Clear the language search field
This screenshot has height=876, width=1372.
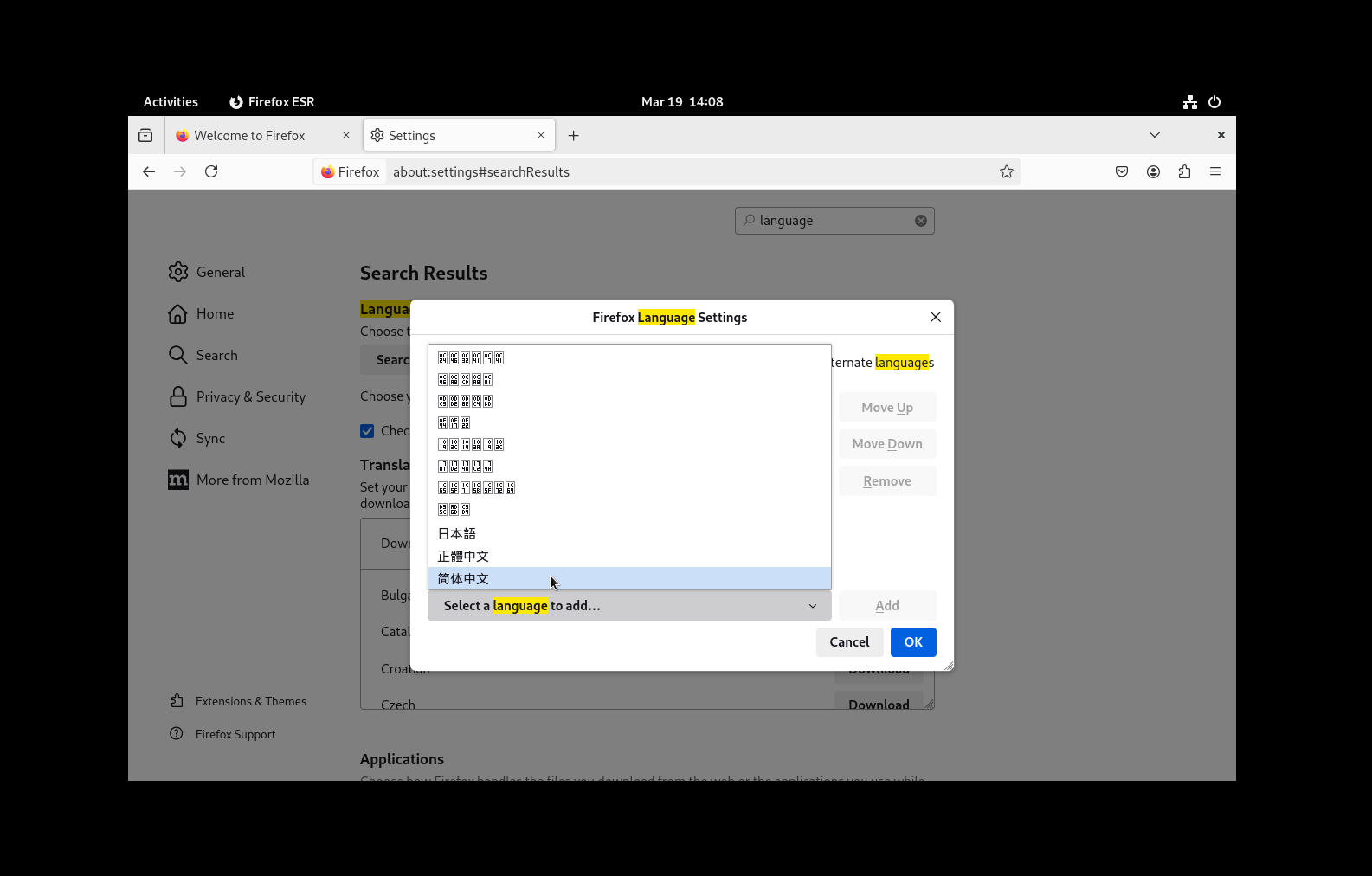(921, 221)
